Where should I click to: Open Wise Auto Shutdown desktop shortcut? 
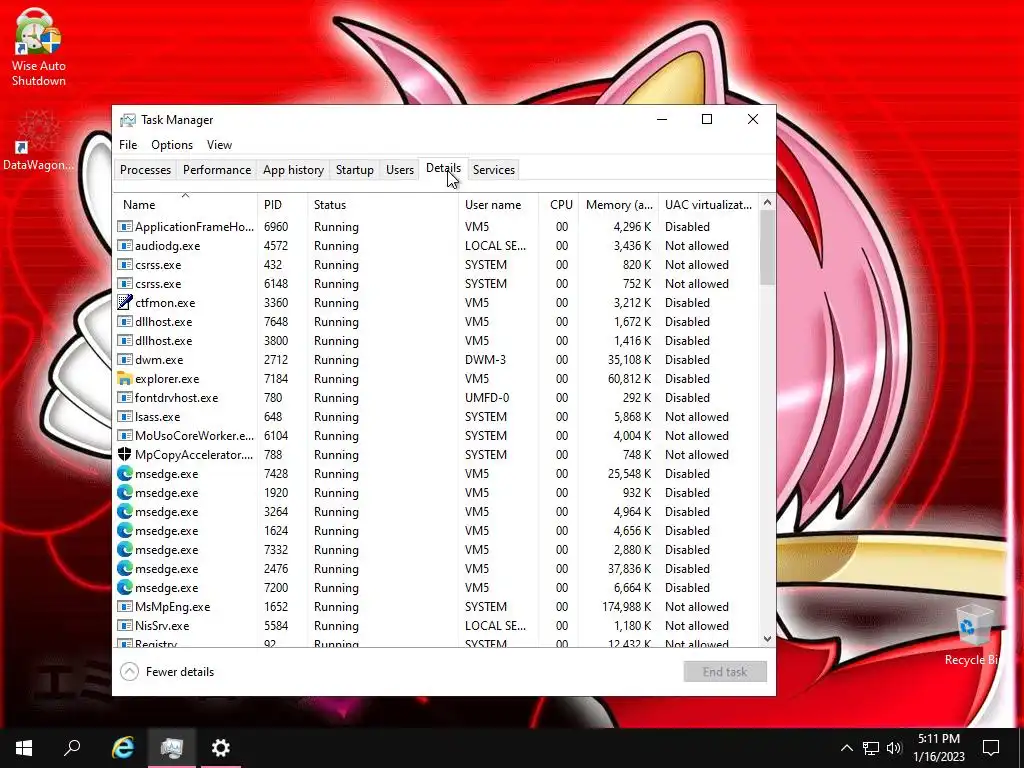[x=39, y=47]
